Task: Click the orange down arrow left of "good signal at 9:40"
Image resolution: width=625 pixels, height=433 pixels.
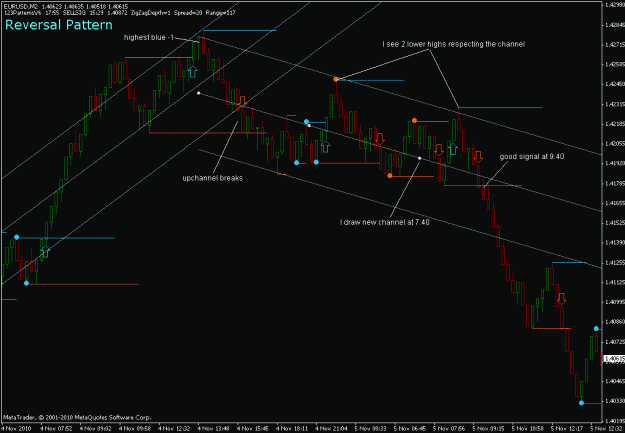Action: 478,157
